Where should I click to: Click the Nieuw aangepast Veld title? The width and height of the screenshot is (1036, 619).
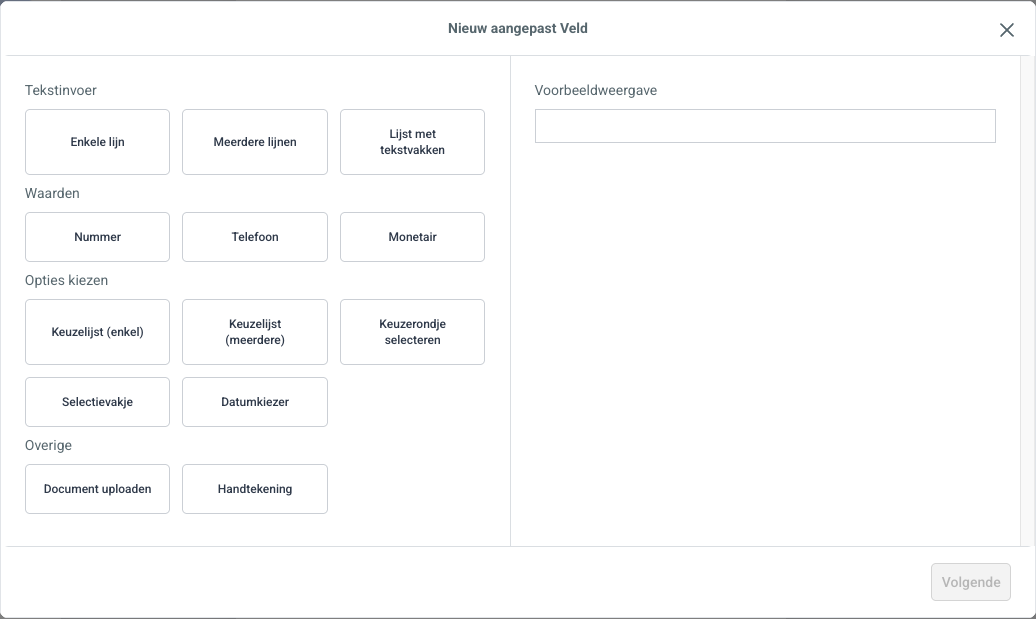click(x=517, y=28)
